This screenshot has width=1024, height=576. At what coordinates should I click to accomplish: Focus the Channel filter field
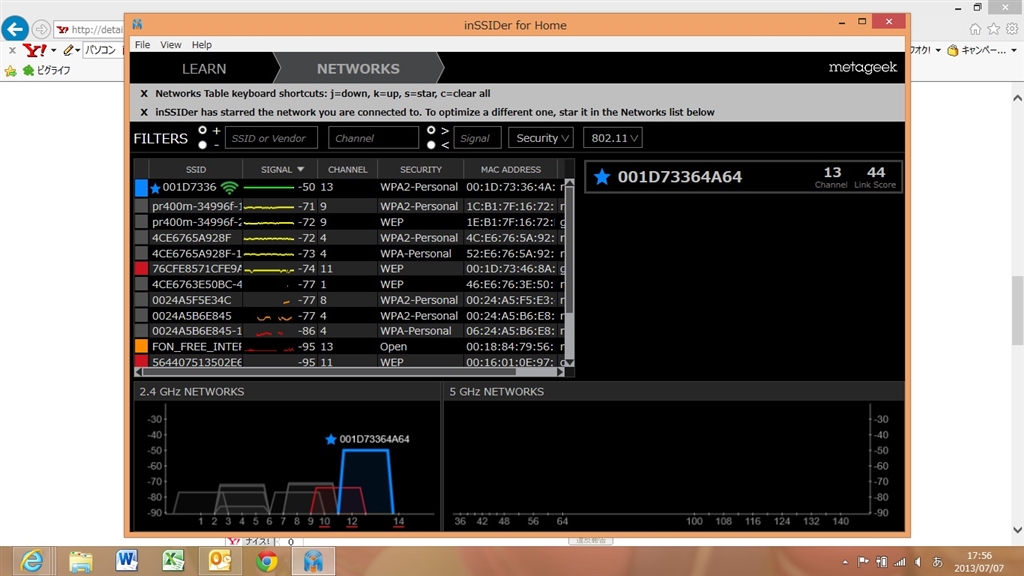coord(374,138)
